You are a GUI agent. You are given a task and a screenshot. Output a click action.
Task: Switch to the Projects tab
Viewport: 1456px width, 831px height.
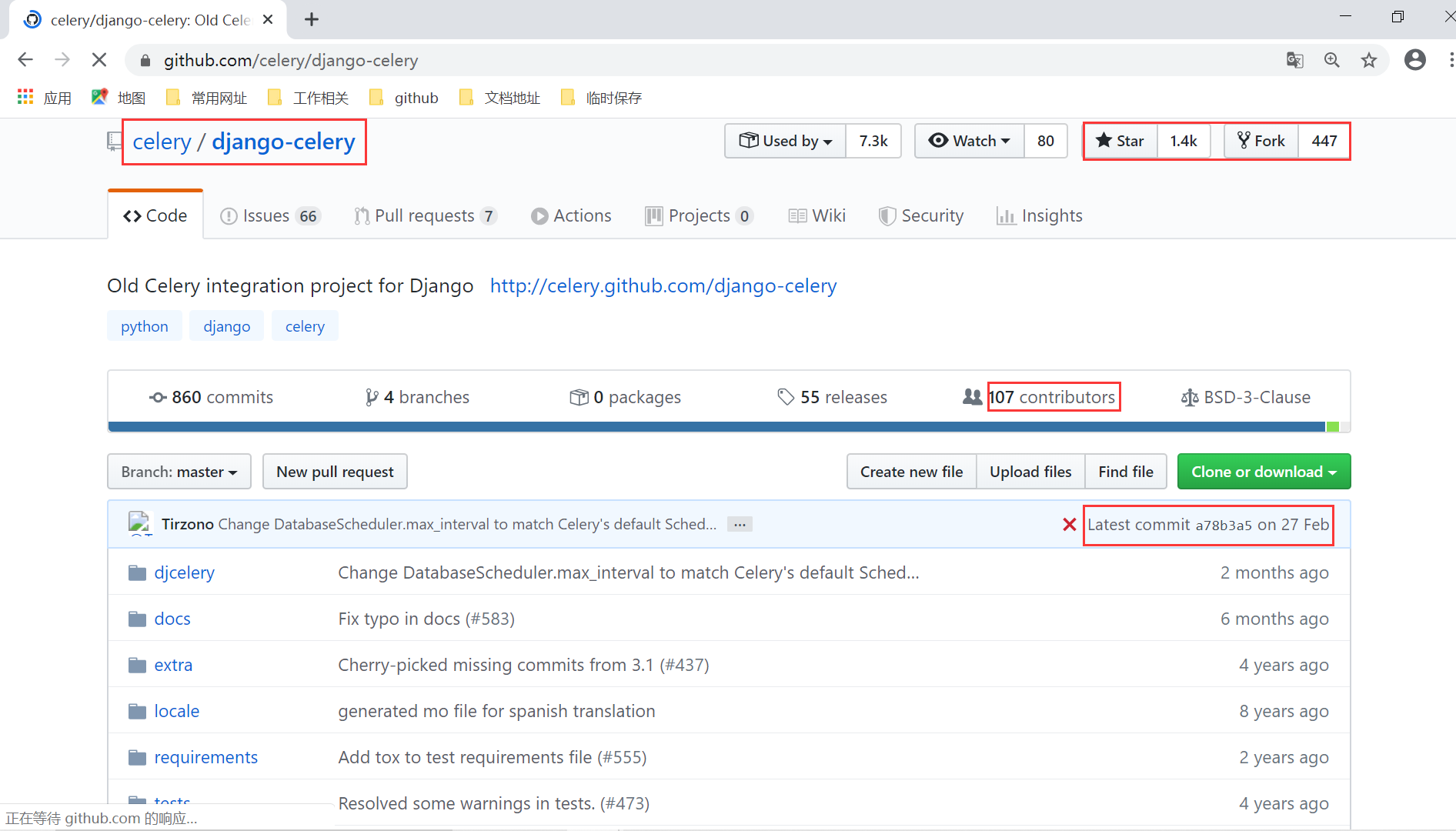tap(699, 215)
